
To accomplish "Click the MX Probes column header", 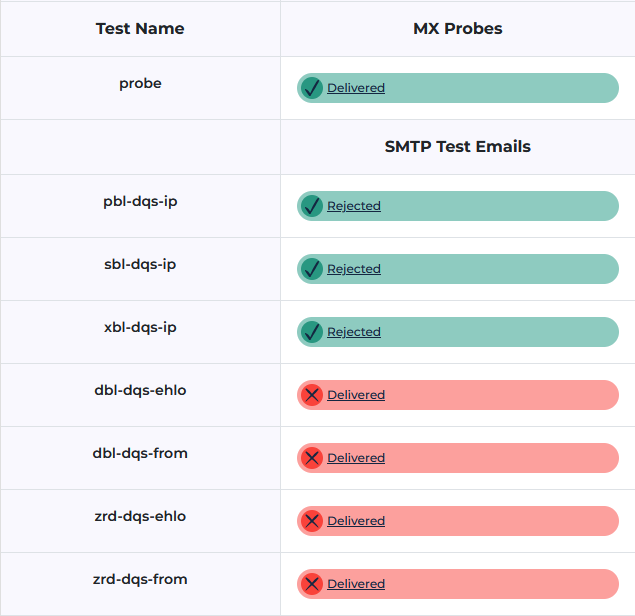I will pos(458,29).
